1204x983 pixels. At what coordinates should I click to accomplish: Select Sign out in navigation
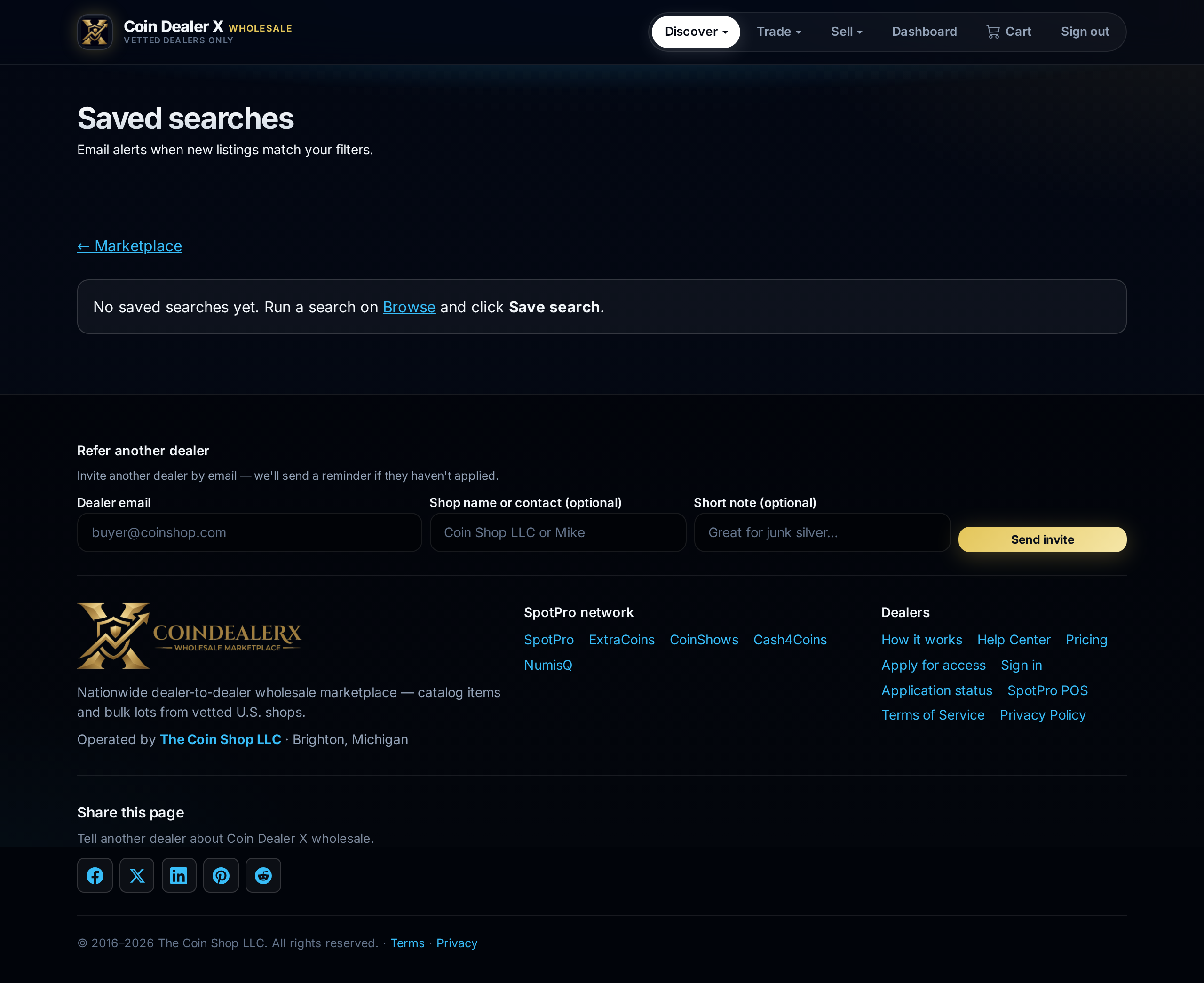1085,32
